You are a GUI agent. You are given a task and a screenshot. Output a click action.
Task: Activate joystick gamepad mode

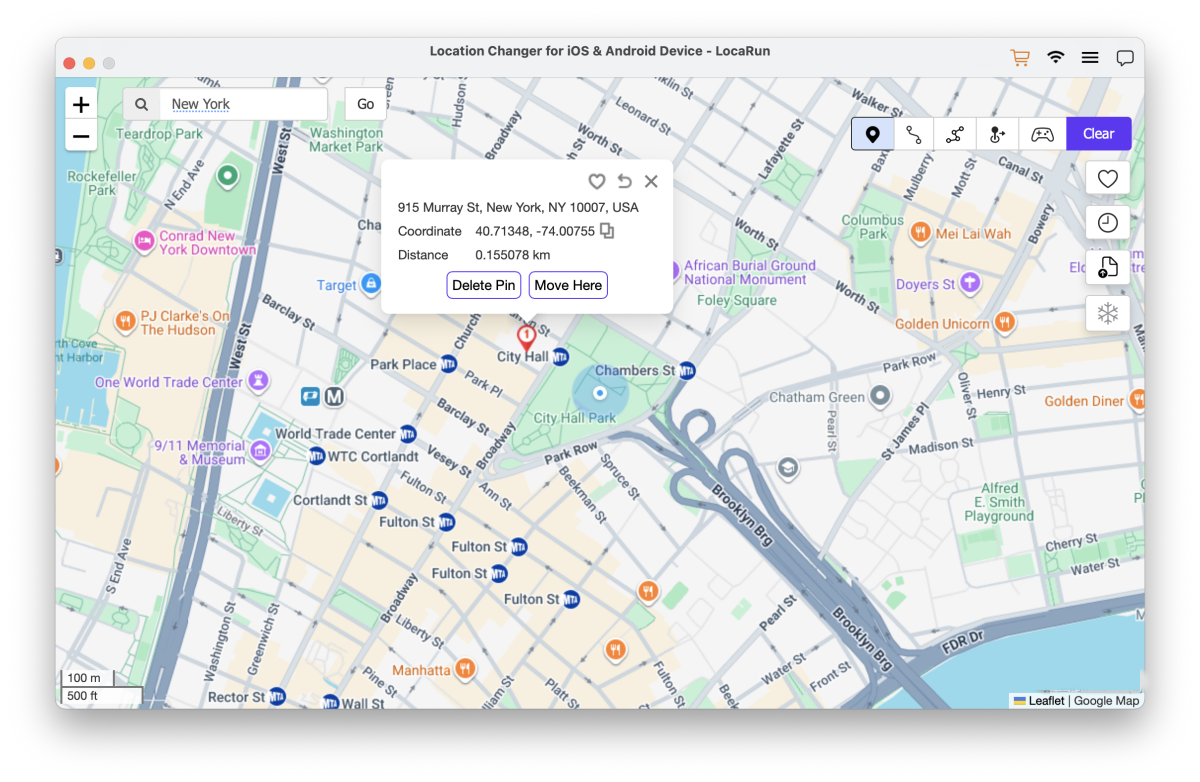tap(1042, 134)
